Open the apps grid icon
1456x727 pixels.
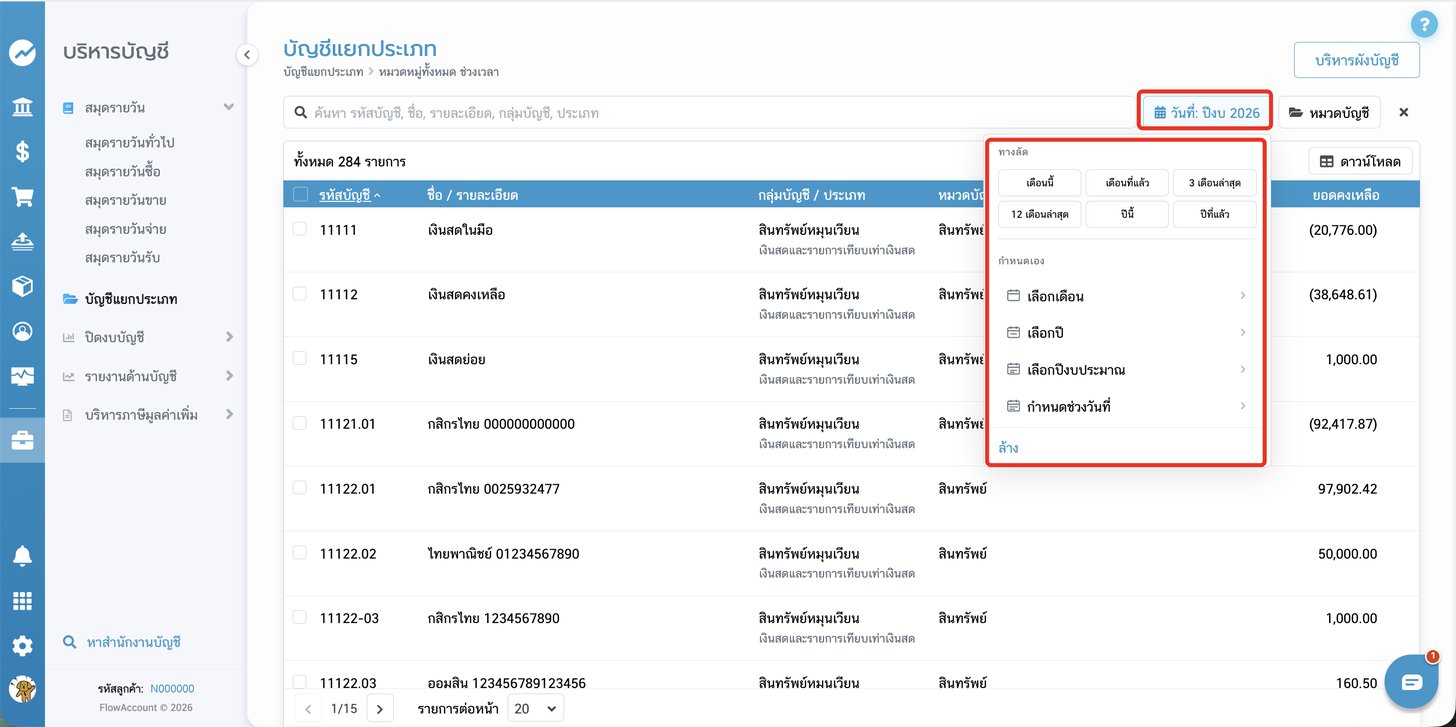(x=22, y=601)
